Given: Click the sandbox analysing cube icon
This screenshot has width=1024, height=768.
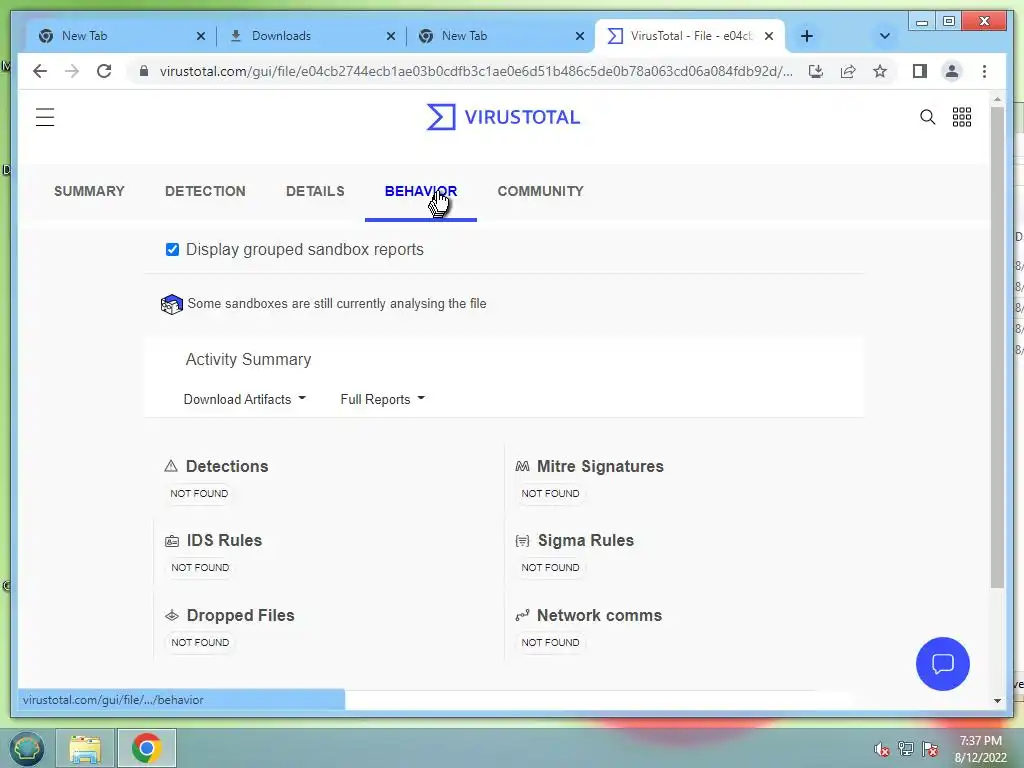Looking at the screenshot, I should coord(172,304).
